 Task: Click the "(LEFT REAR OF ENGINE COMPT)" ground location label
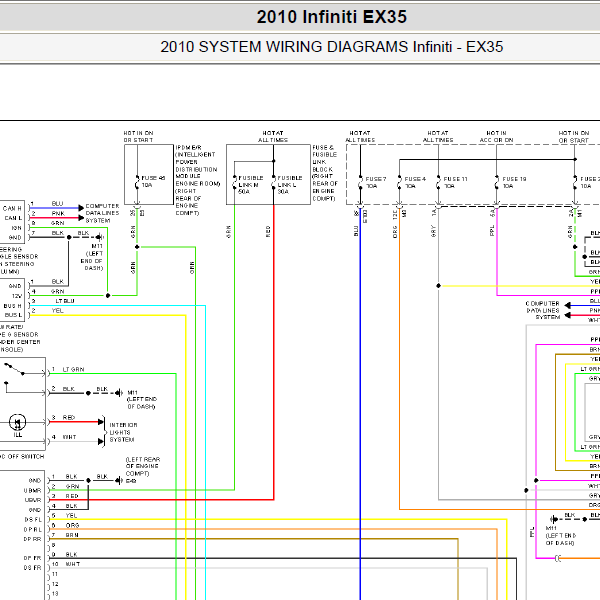click(x=143, y=466)
